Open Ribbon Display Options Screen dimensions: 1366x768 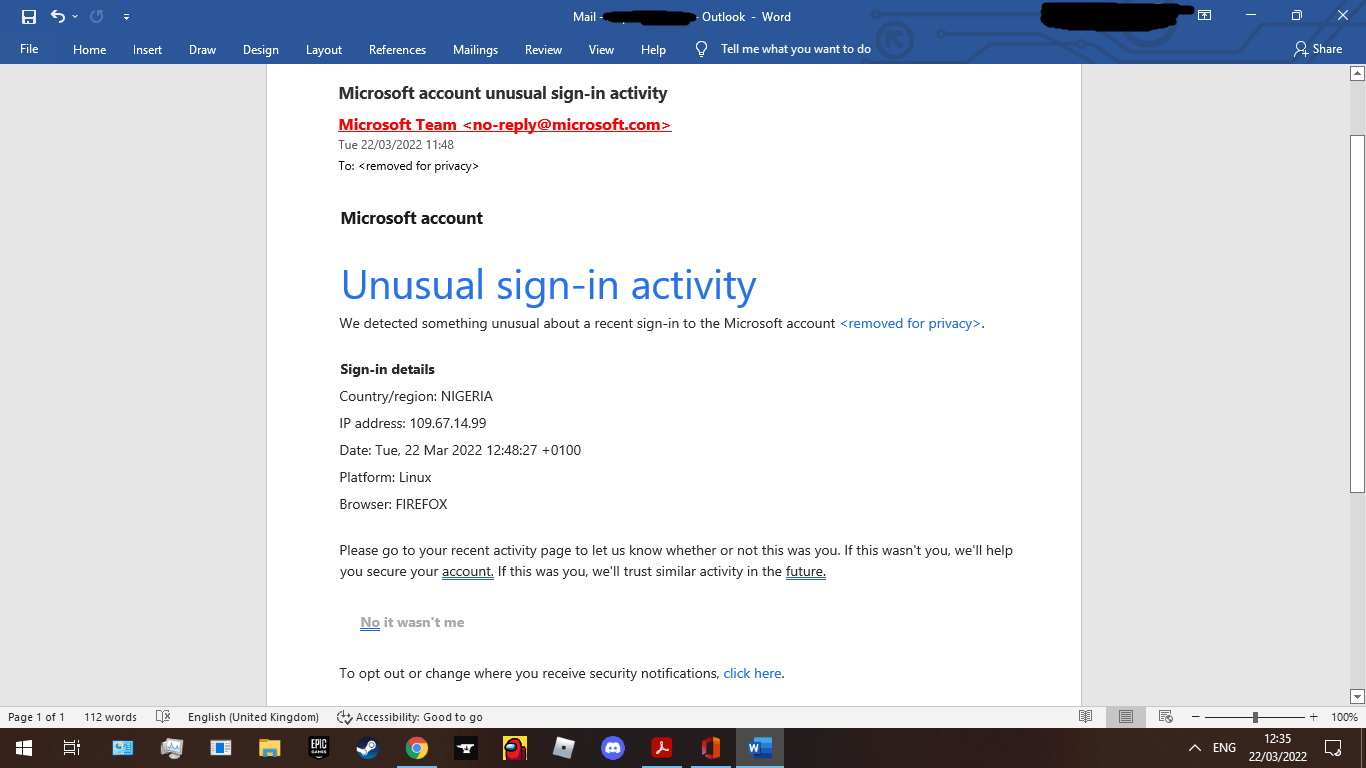click(x=1204, y=16)
